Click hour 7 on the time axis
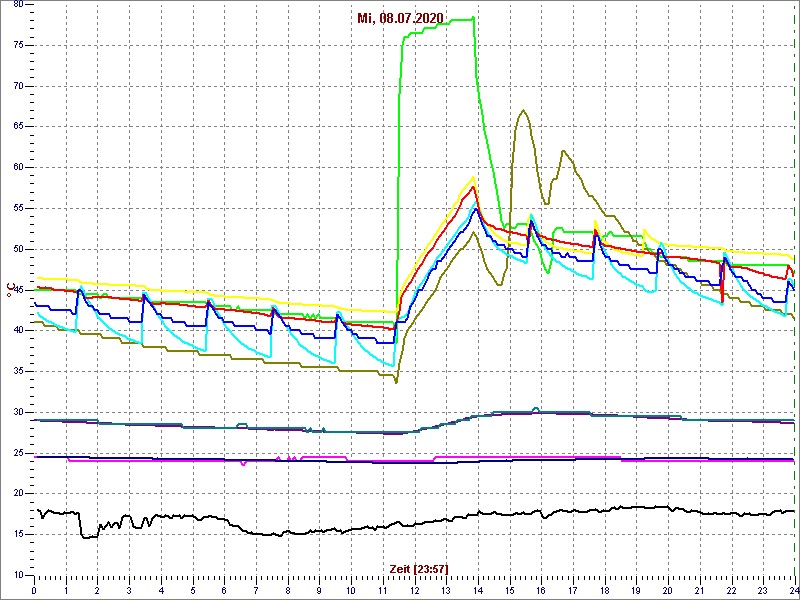This screenshot has height=600, width=800. (x=256, y=589)
